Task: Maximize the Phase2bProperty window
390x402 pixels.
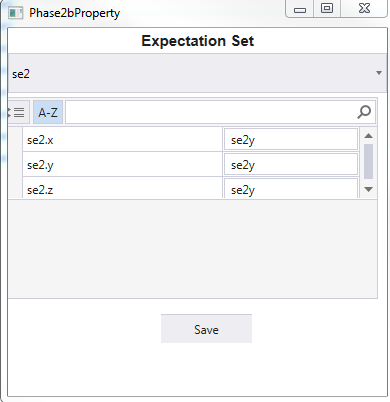Action: click(327, 8)
